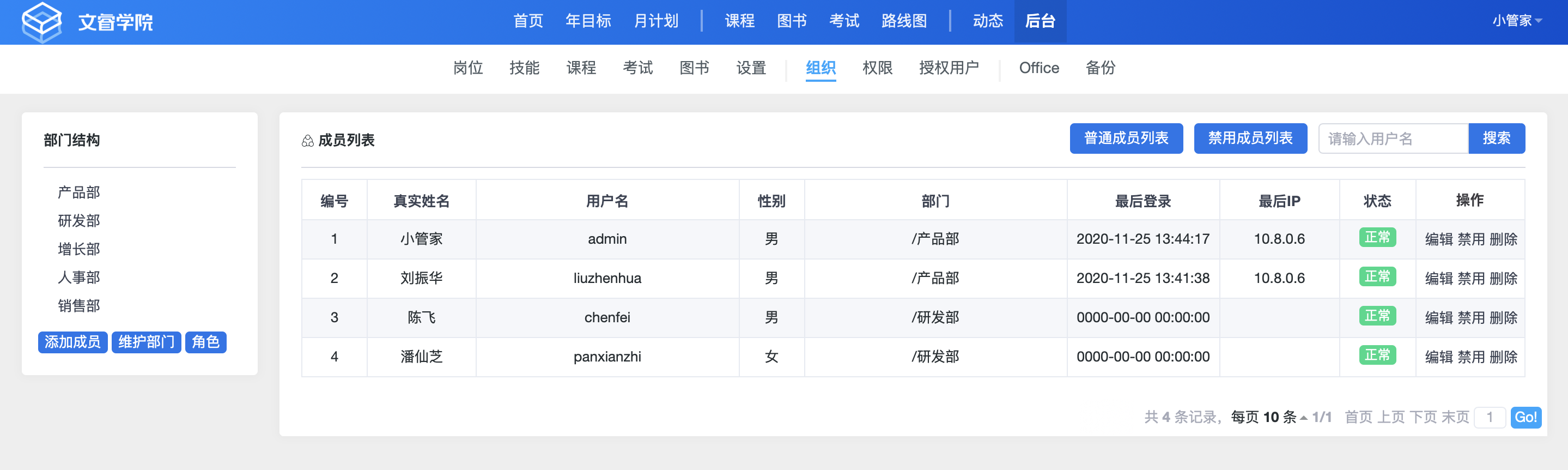Viewport: 1568px width, 470px height.
Task: Click the 文睿学院 cube logo icon
Action: point(41,22)
